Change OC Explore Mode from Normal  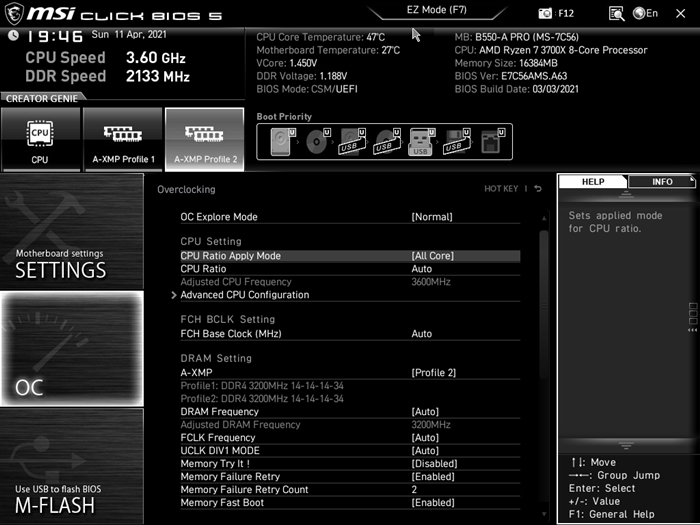350,217
